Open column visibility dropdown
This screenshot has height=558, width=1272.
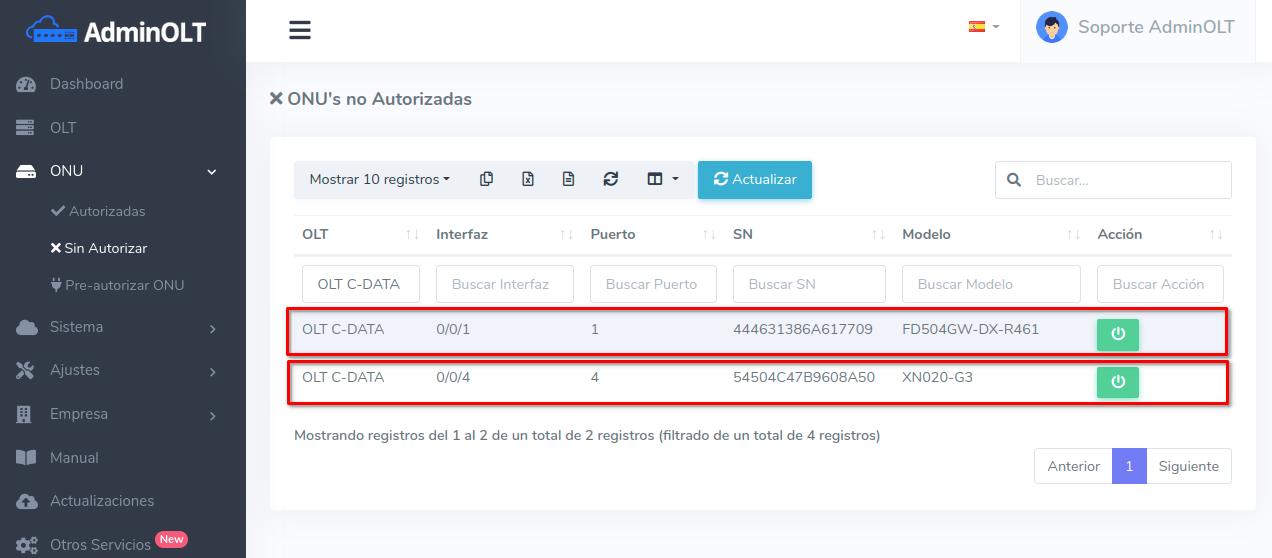662,179
